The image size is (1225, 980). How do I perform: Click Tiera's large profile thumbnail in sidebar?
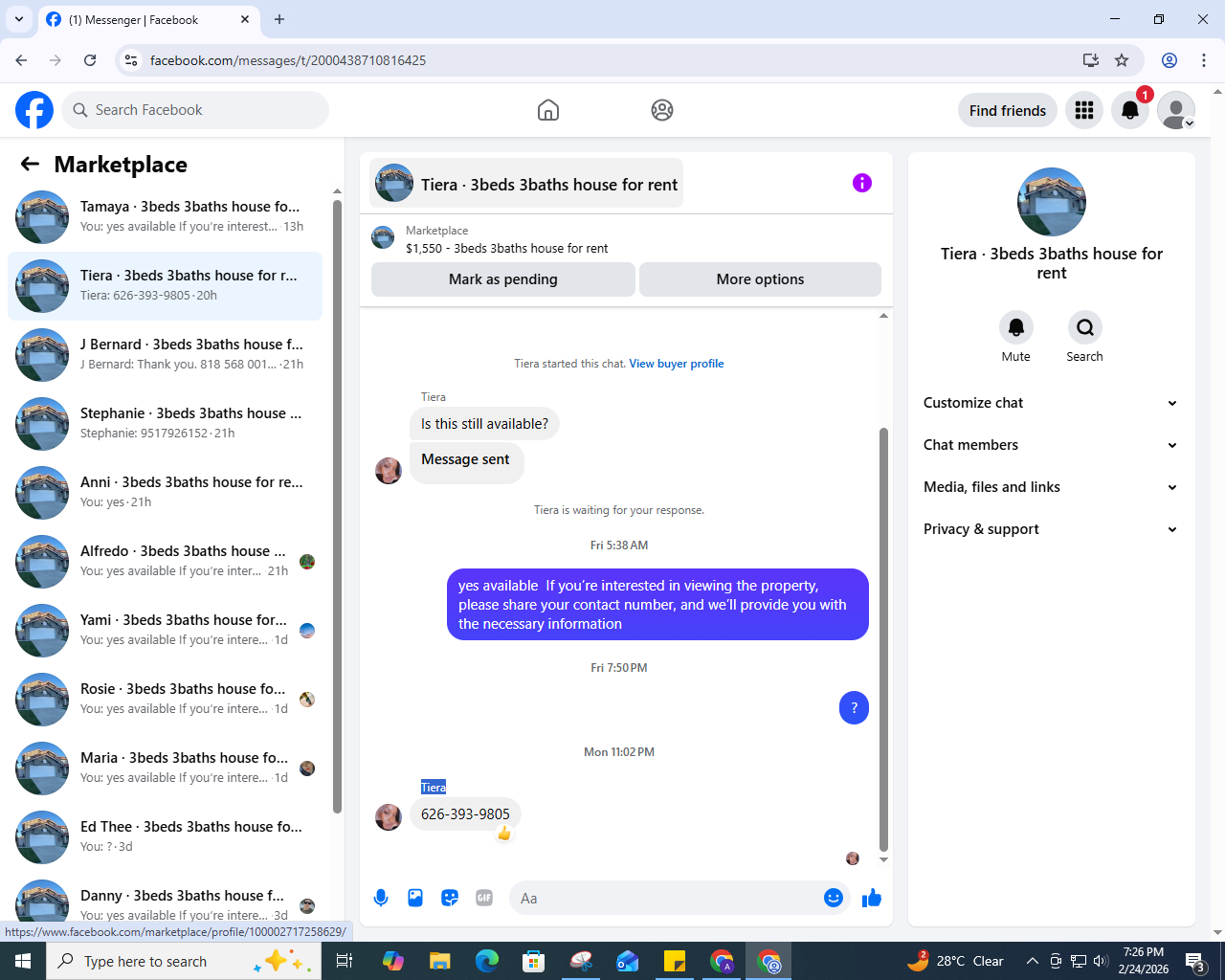1052,202
